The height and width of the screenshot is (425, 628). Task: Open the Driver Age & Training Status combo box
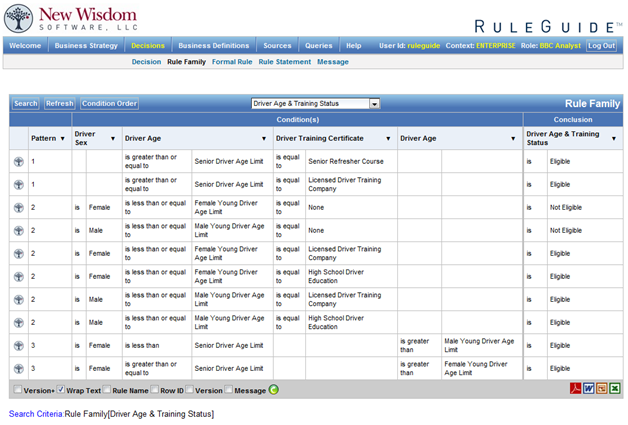[x=316, y=104]
